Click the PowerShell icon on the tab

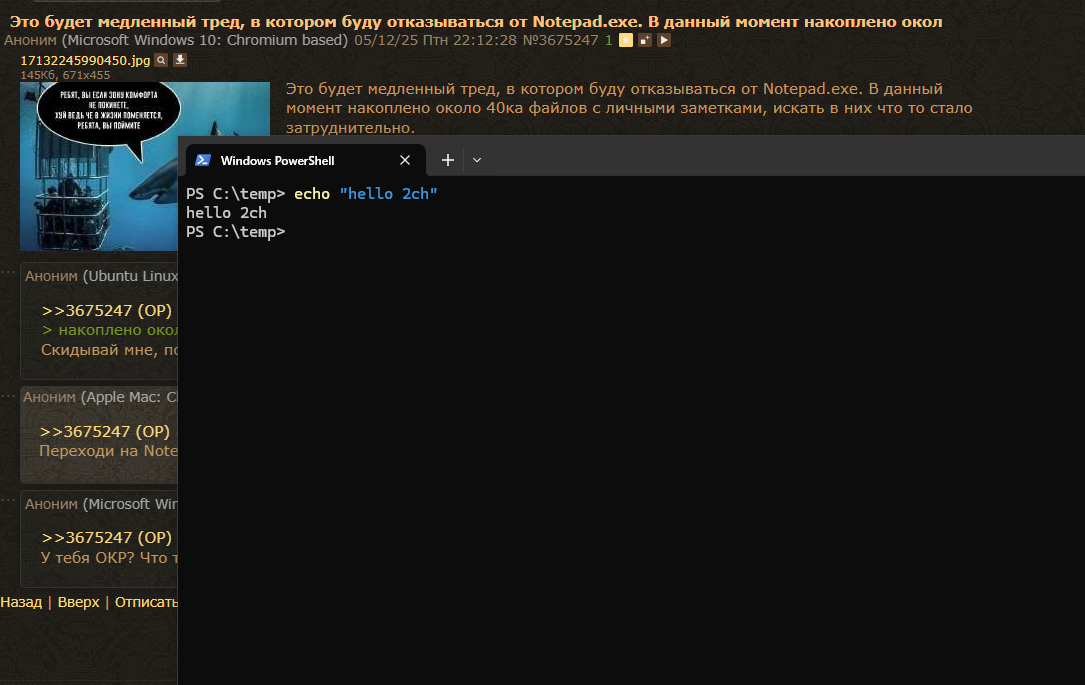pos(203,160)
